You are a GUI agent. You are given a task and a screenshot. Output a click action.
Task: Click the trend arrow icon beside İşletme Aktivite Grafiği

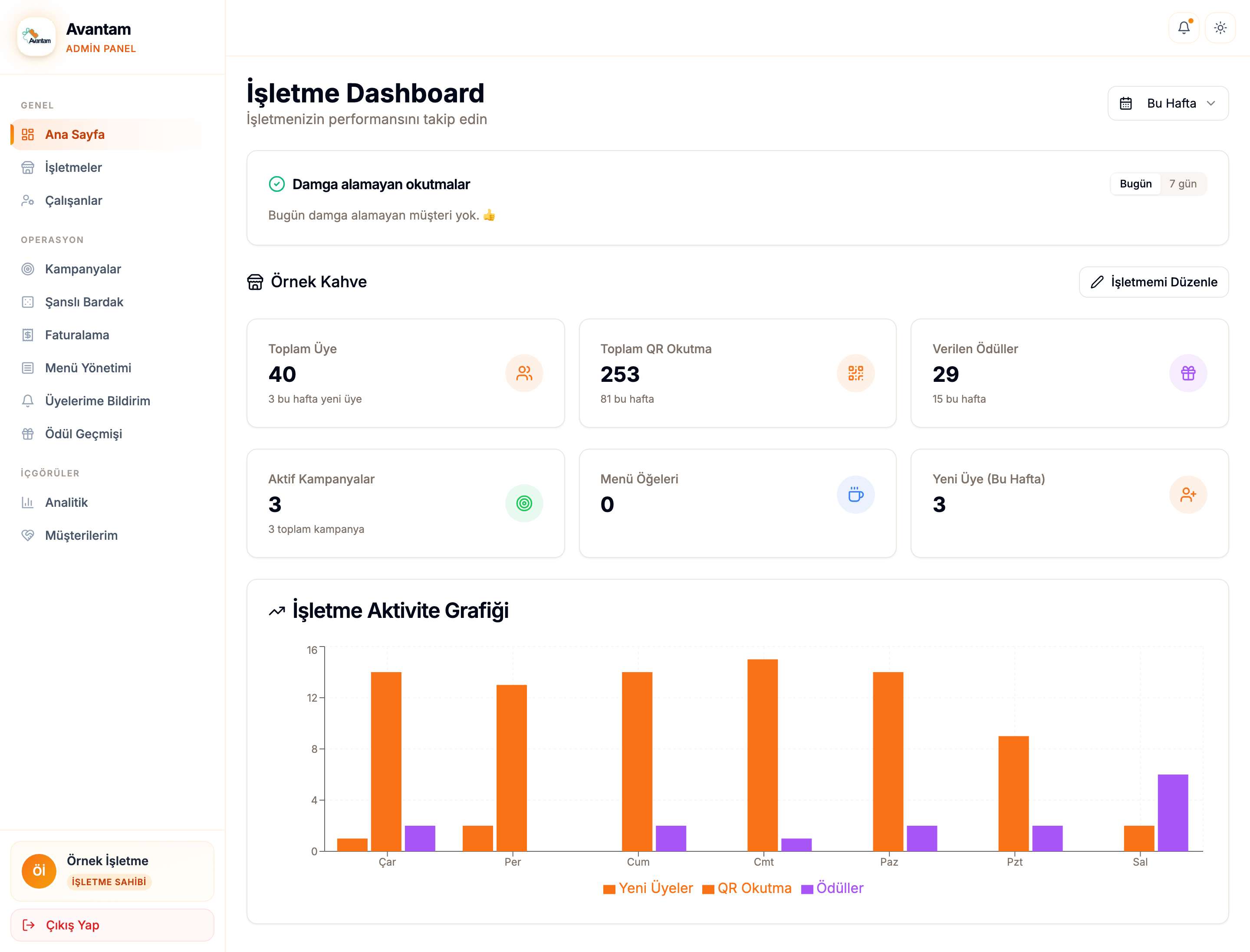pyautogui.click(x=276, y=611)
